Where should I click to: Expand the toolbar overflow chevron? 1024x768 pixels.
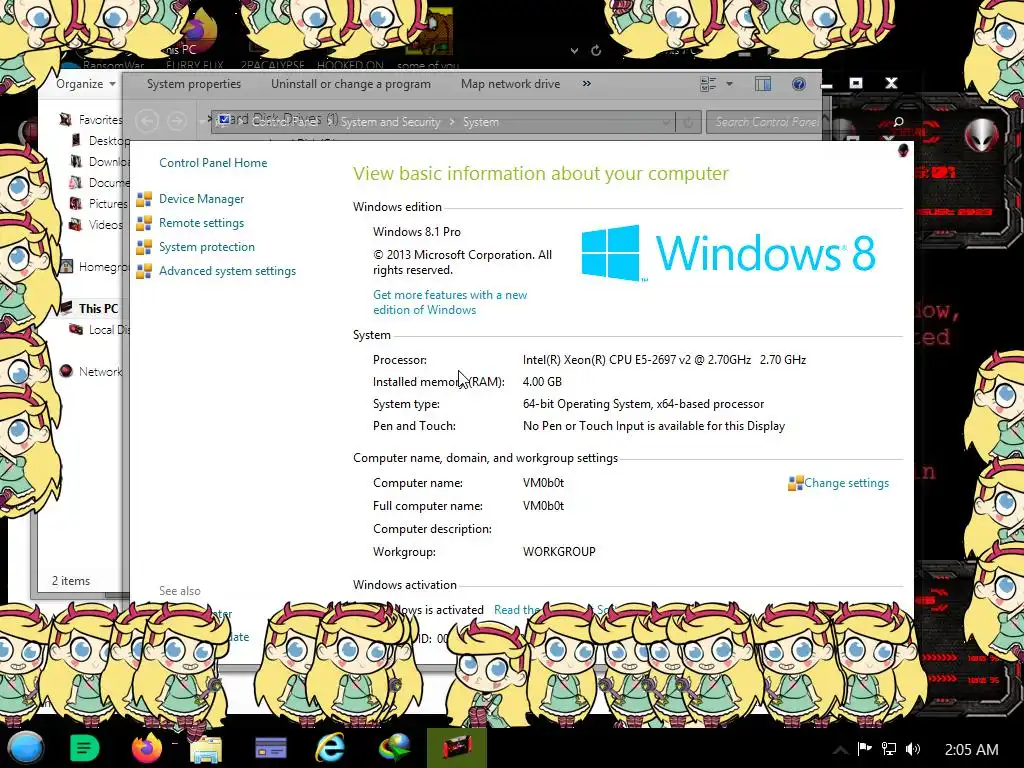[x=586, y=84]
